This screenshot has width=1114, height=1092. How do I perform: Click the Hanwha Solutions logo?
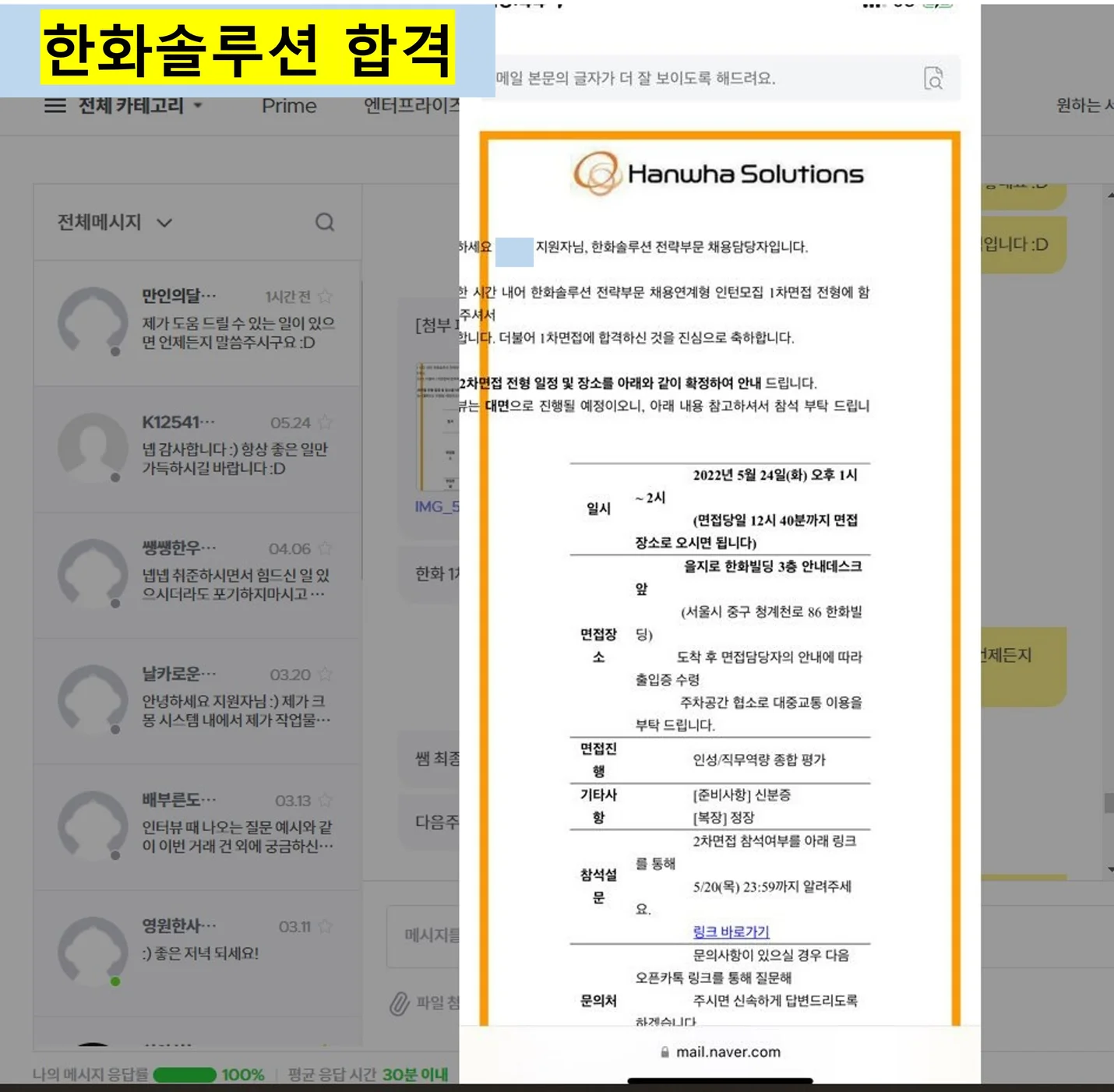718,174
